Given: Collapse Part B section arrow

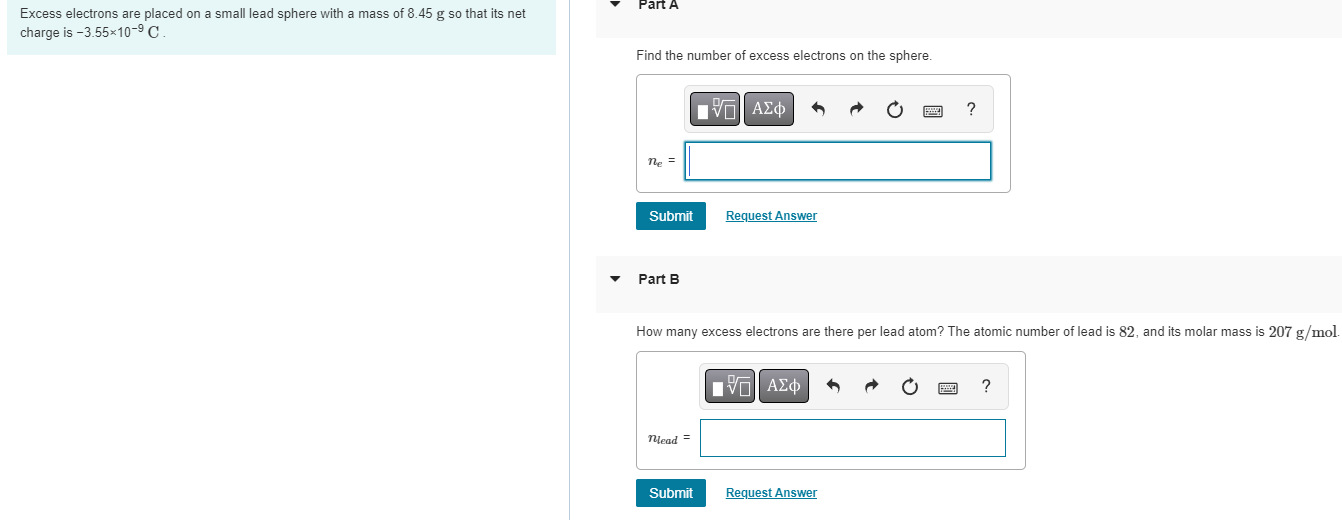Looking at the screenshot, I should (615, 279).
